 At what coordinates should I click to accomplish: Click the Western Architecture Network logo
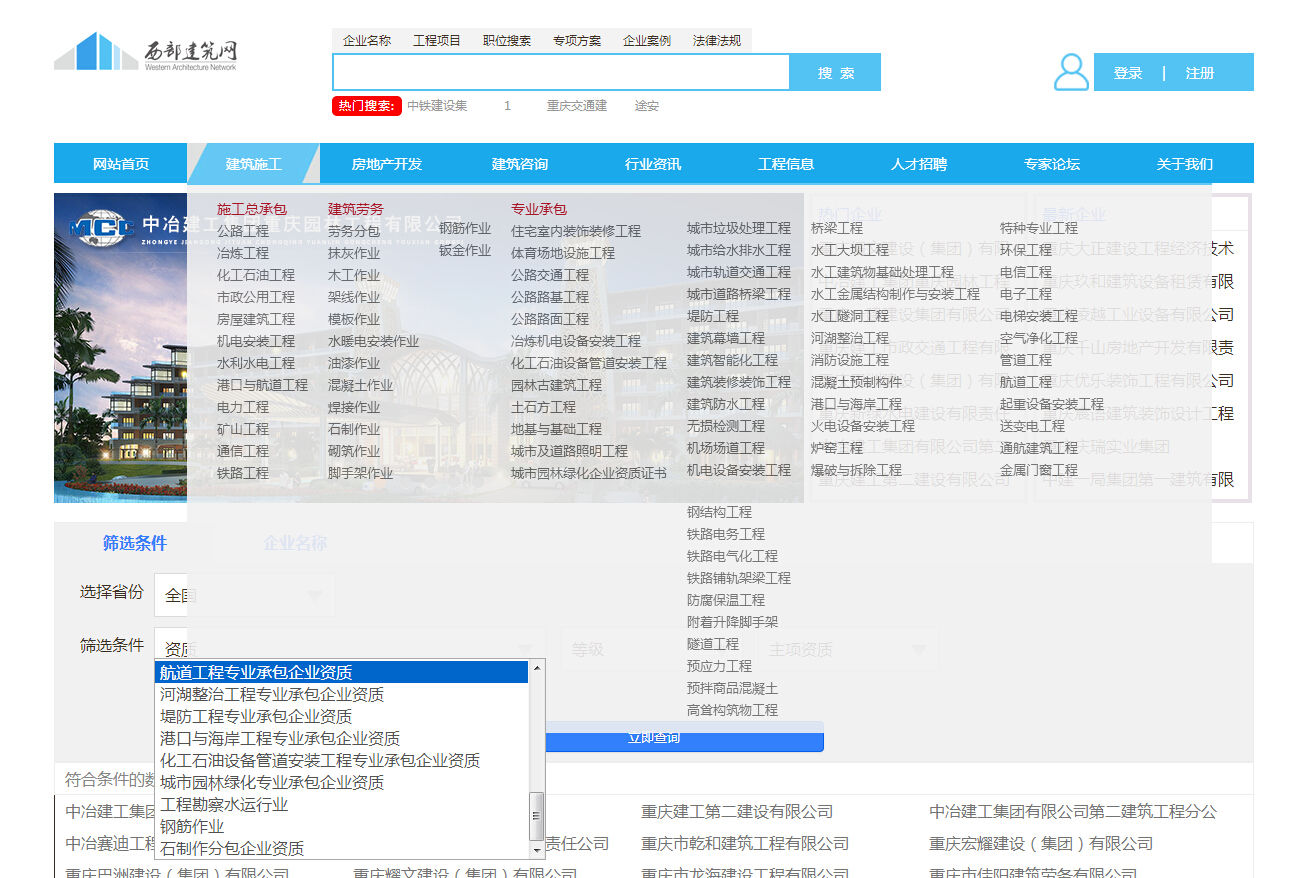click(146, 51)
